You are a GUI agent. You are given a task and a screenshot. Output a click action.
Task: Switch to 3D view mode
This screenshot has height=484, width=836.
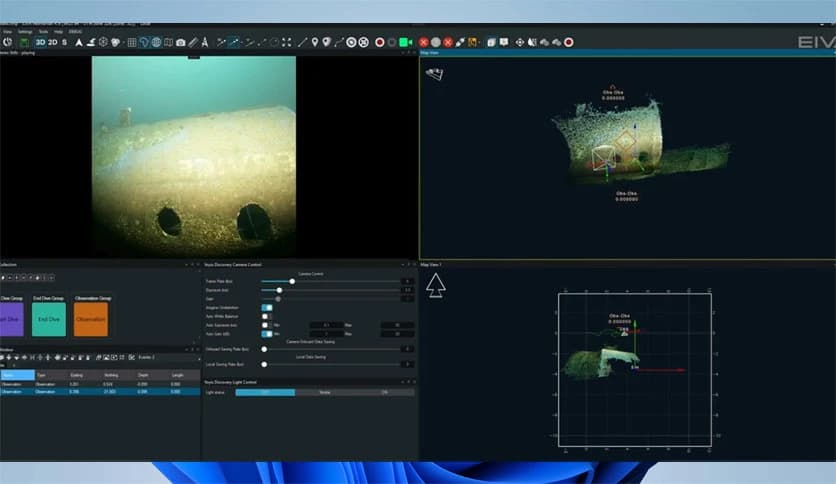click(40, 42)
